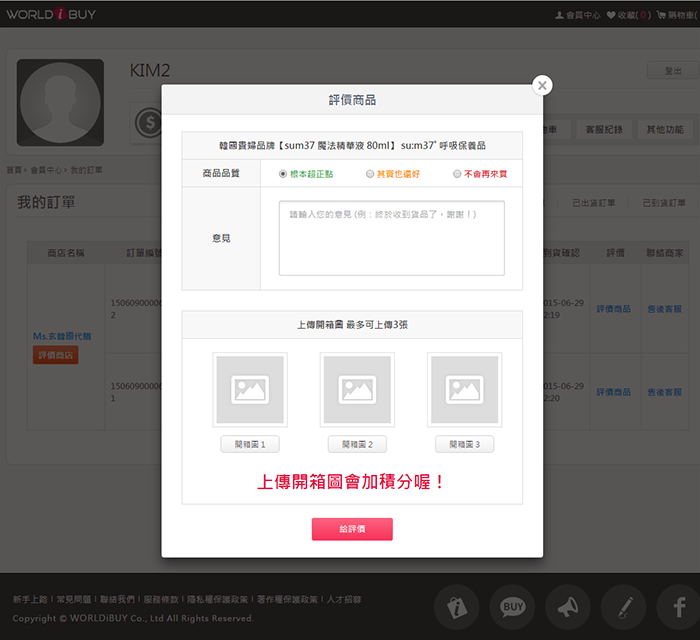700x640 pixels.
Task: Select the 不會再來買 quality radio option
Action: tap(457, 174)
